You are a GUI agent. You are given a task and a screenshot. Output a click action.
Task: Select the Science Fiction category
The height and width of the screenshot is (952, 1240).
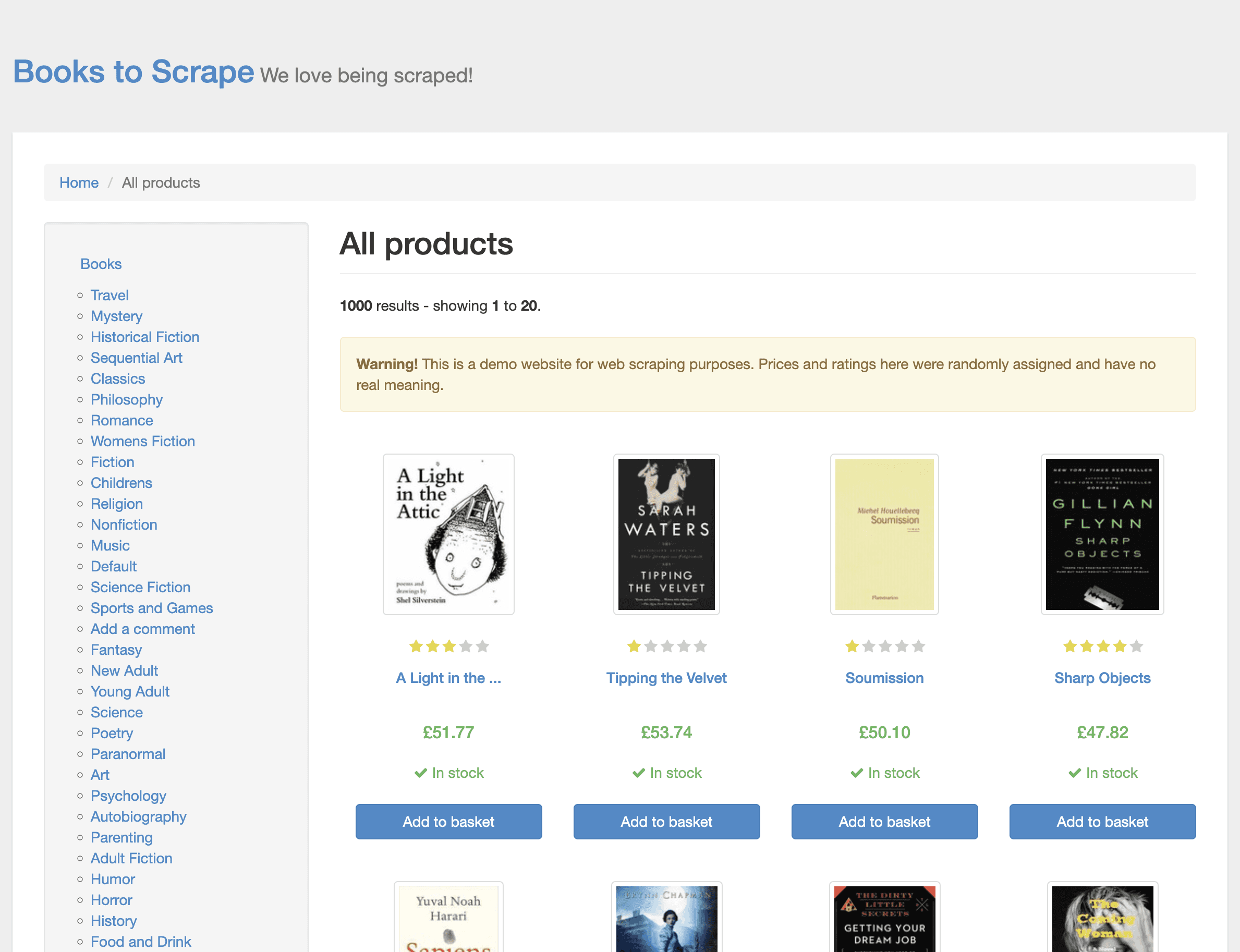[x=140, y=587]
